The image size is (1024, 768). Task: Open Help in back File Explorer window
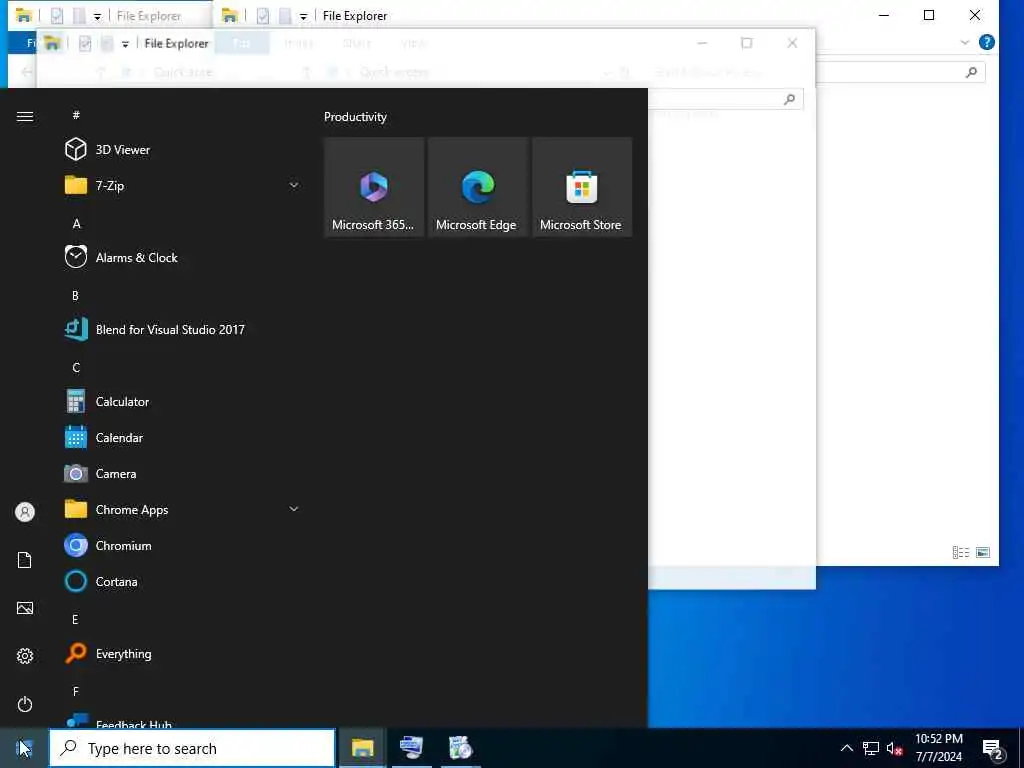(987, 42)
